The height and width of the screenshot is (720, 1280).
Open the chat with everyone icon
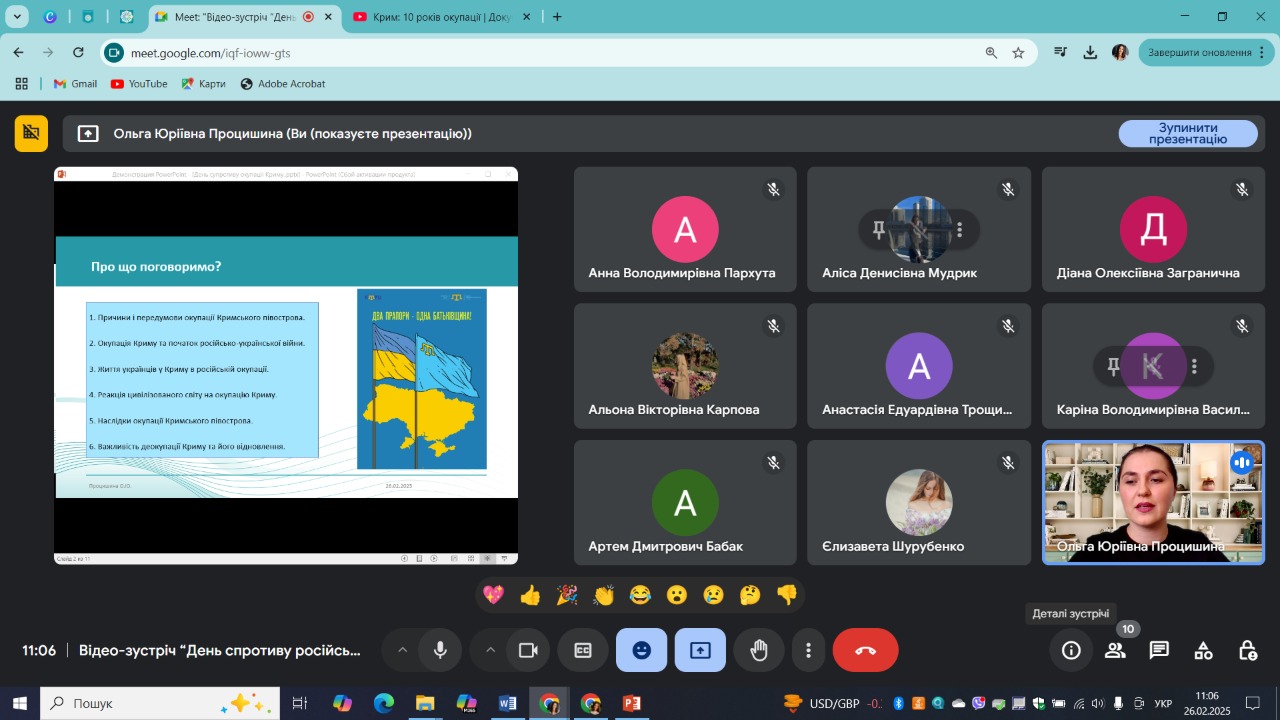click(x=1159, y=650)
